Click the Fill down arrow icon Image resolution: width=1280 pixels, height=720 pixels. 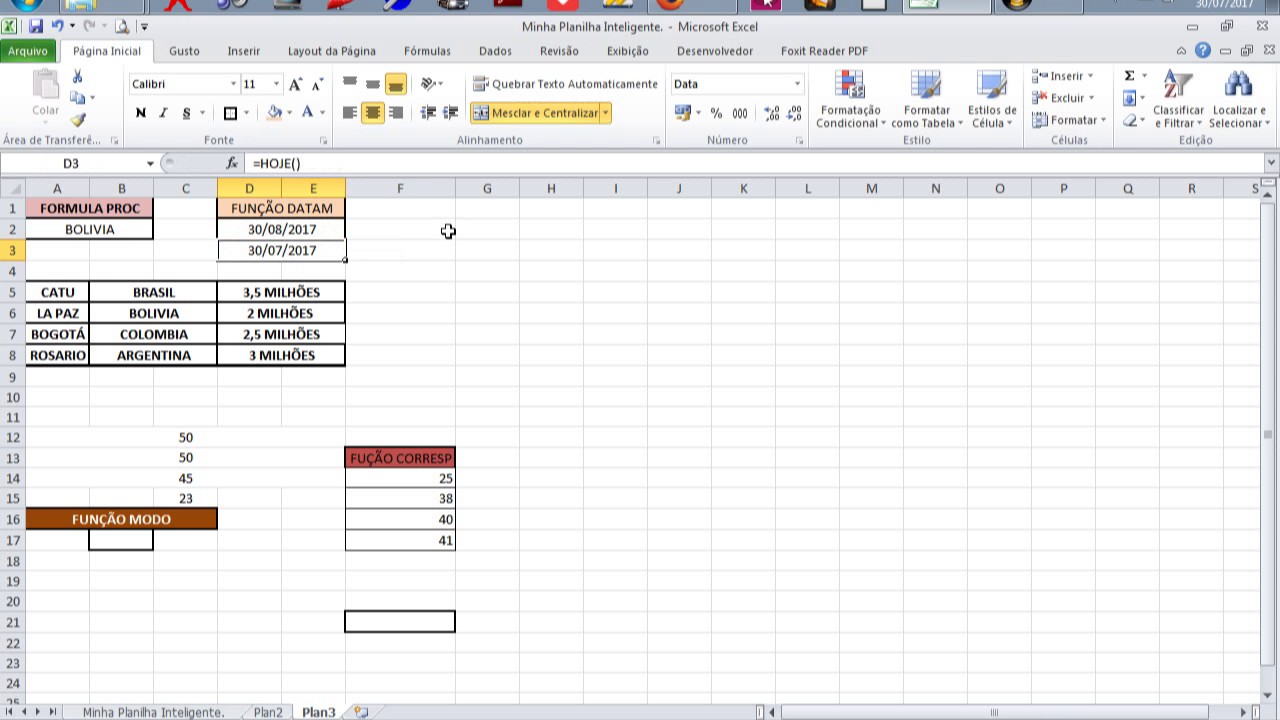(x=1129, y=98)
